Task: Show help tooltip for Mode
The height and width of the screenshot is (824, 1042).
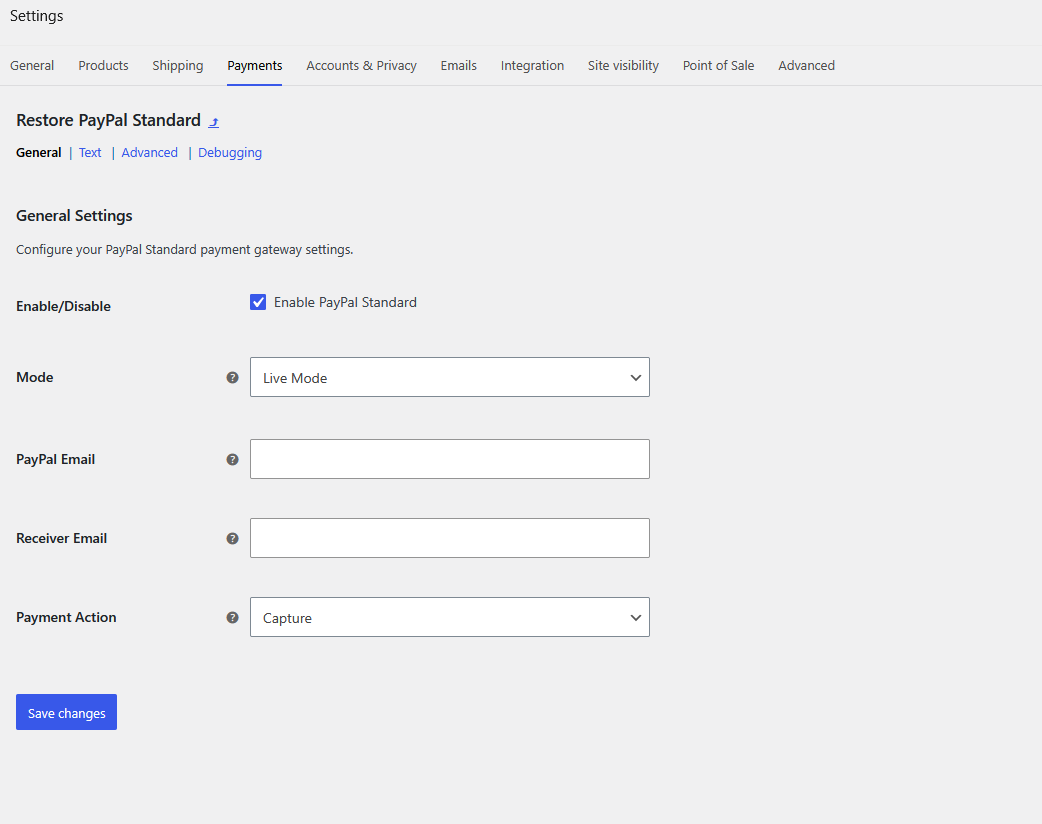Action: tap(233, 377)
